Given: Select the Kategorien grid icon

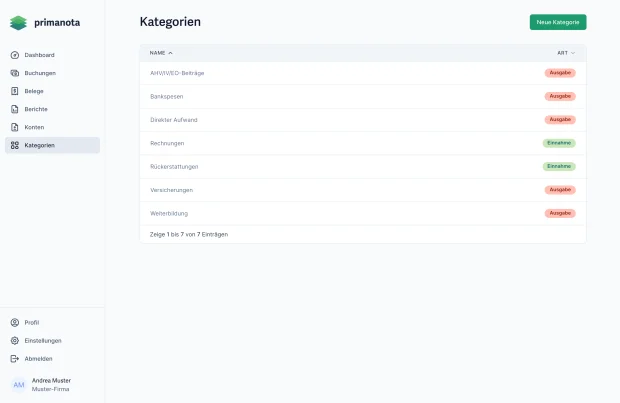Looking at the screenshot, I should [15, 145].
